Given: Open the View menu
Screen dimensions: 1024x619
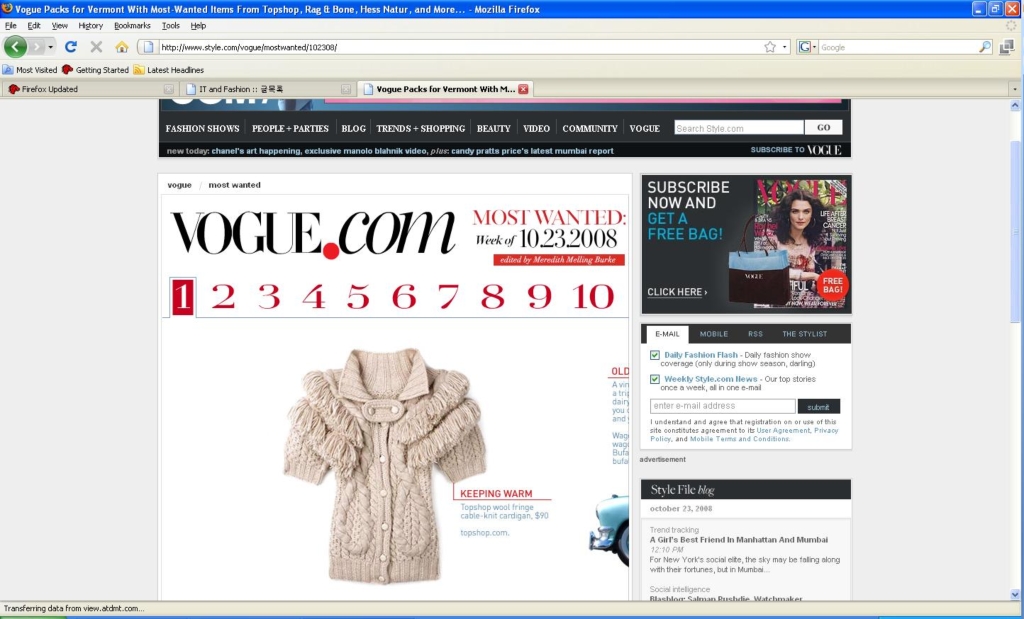Looking at the screenshot, I should click(59, 25).
